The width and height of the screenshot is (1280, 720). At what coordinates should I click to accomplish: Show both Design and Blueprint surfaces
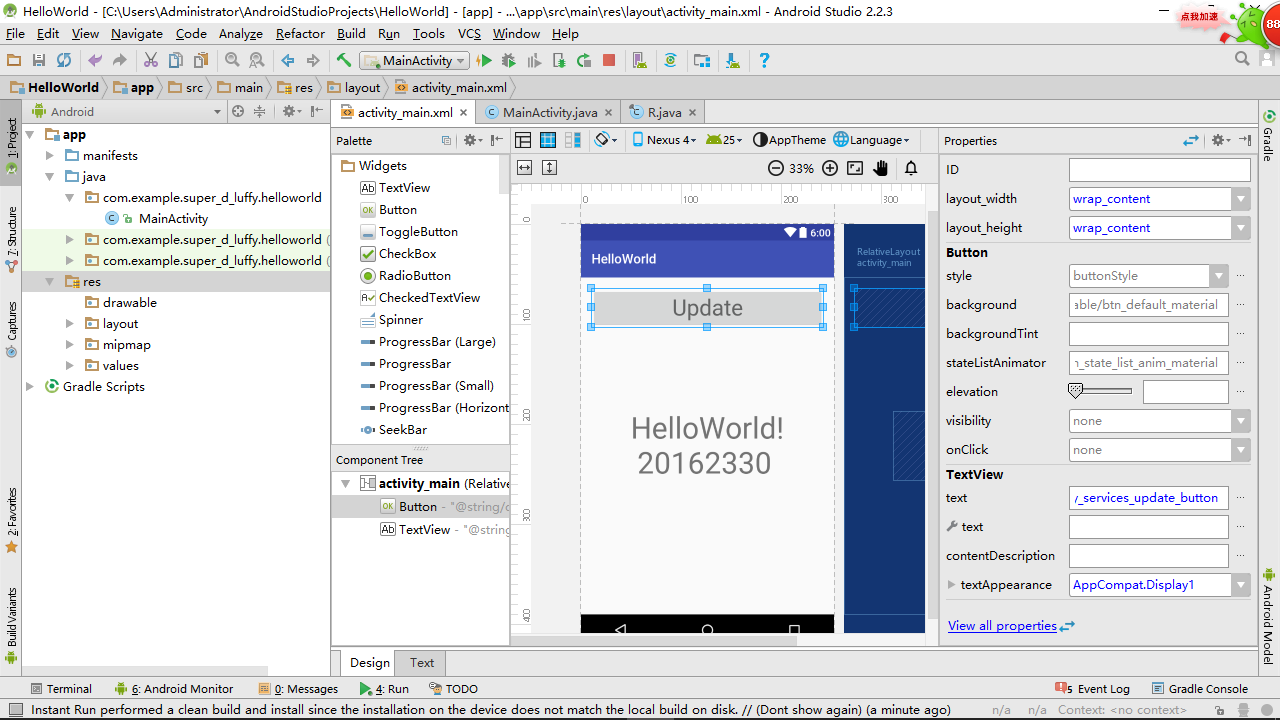[574, 140]
